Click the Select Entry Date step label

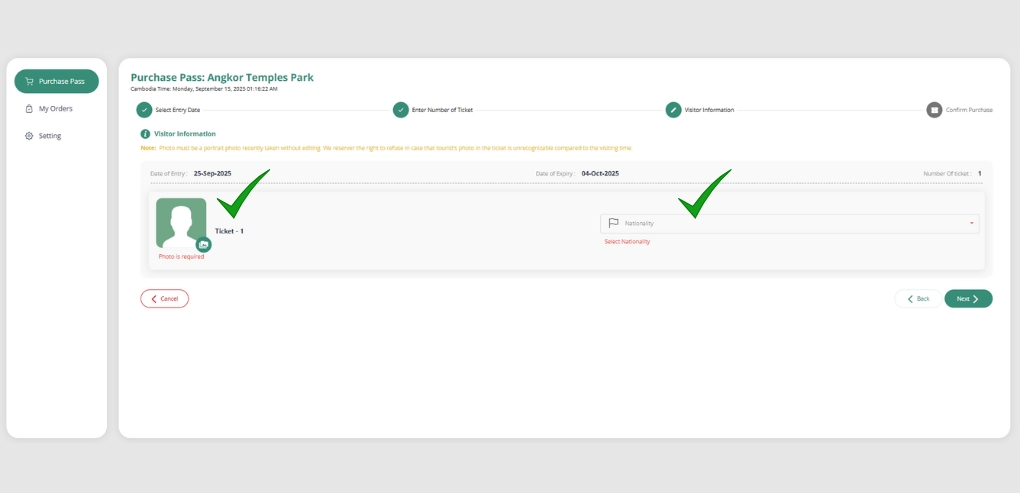[178, 110]
